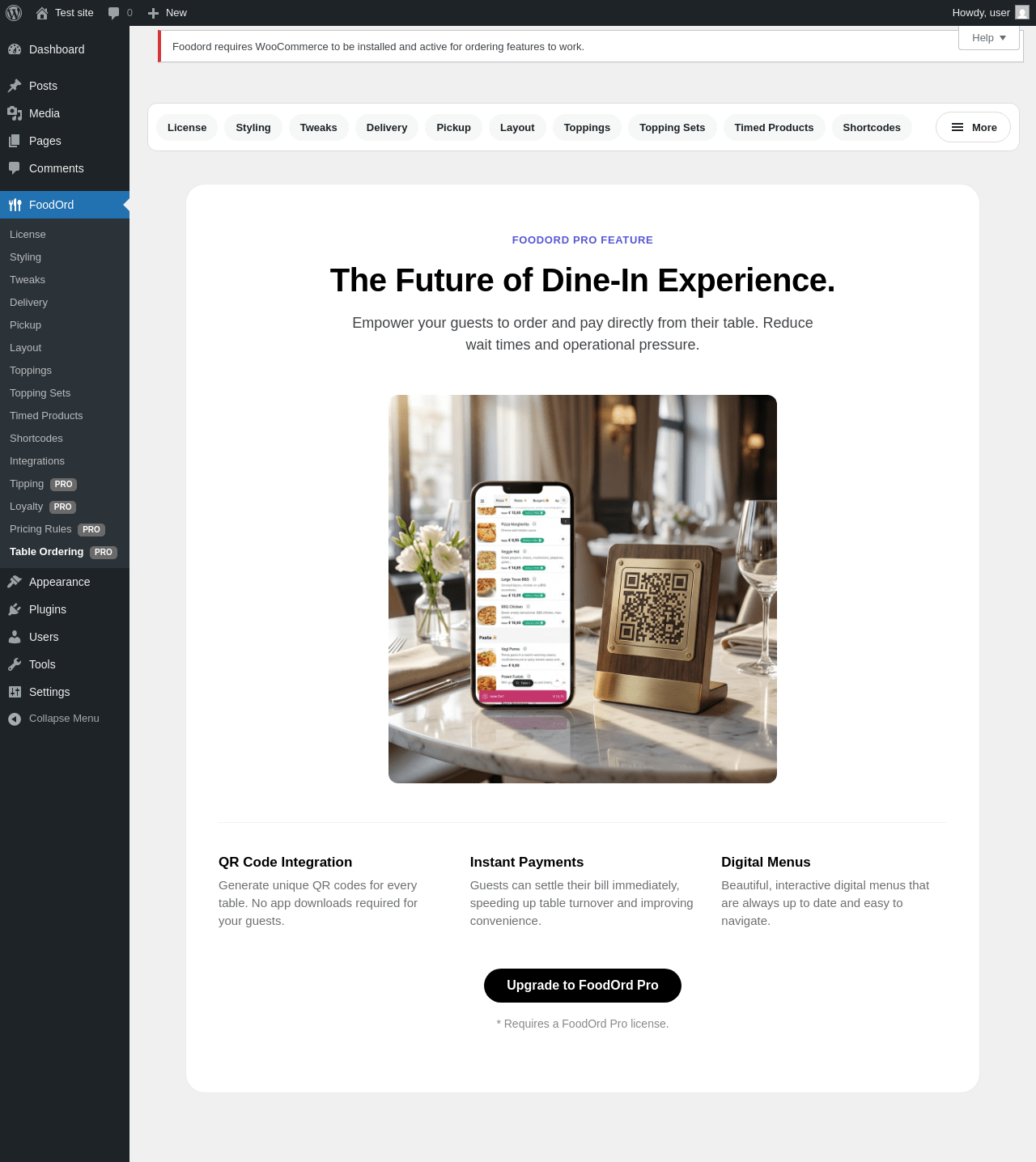The height and width of the screenshot is (1162, 1036).
Task: Click the Settings sliders icon
Action: point(15,692)
